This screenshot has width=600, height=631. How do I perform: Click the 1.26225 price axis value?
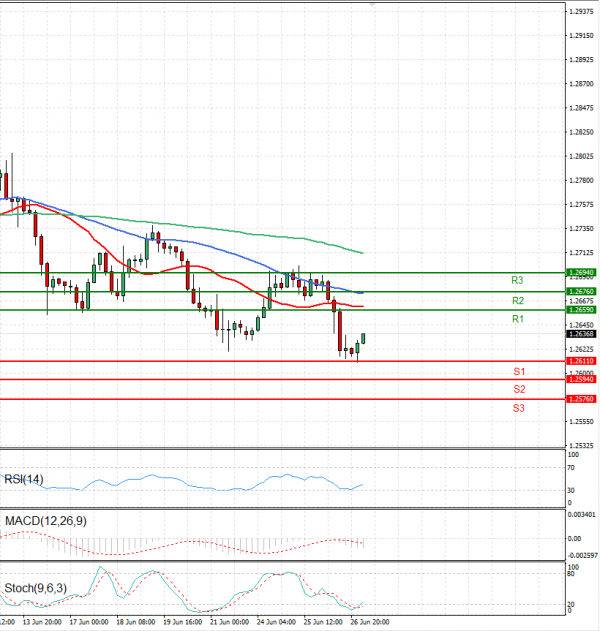coord(581,349)
